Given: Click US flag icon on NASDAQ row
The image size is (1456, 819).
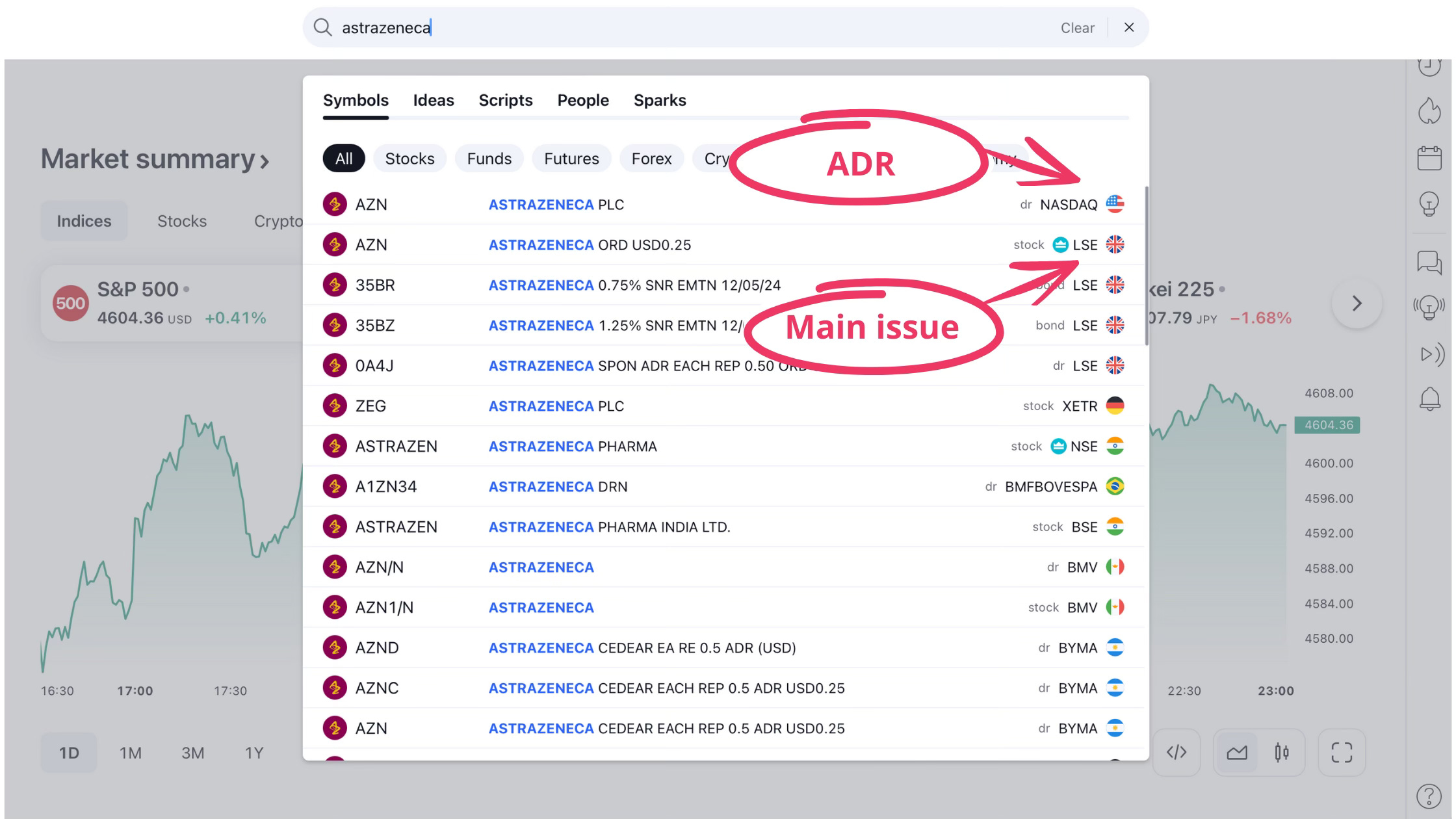Looking at the screenshot, I should 1115,204.
